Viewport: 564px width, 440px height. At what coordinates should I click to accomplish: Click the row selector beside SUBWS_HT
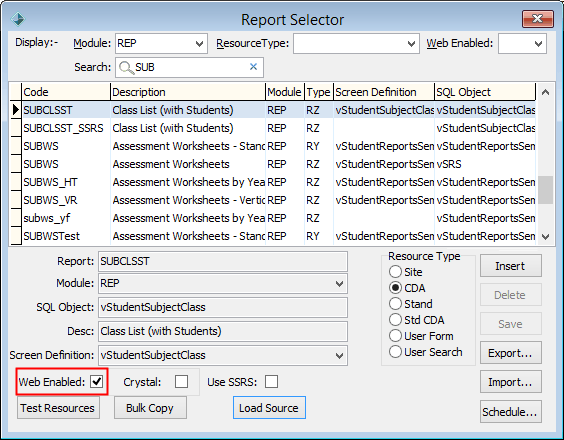coord(15,182)
